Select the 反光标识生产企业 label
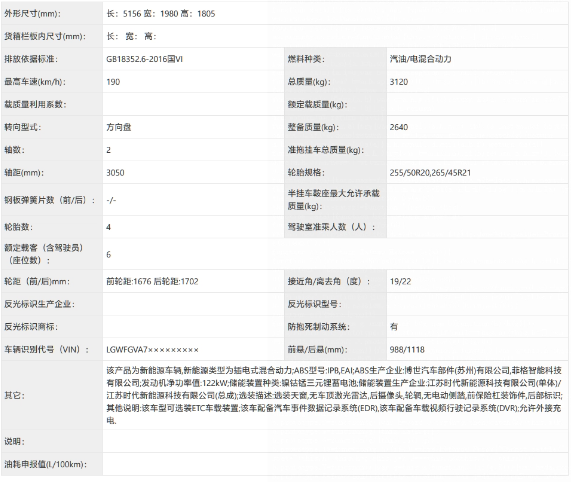 click(x=39, y=304)
